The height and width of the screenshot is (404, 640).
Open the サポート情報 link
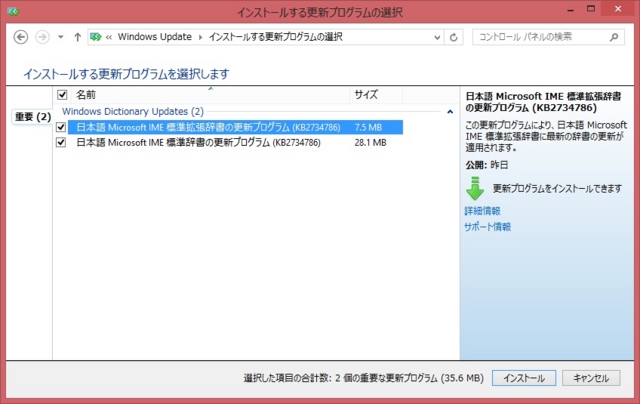click(488, 226)
